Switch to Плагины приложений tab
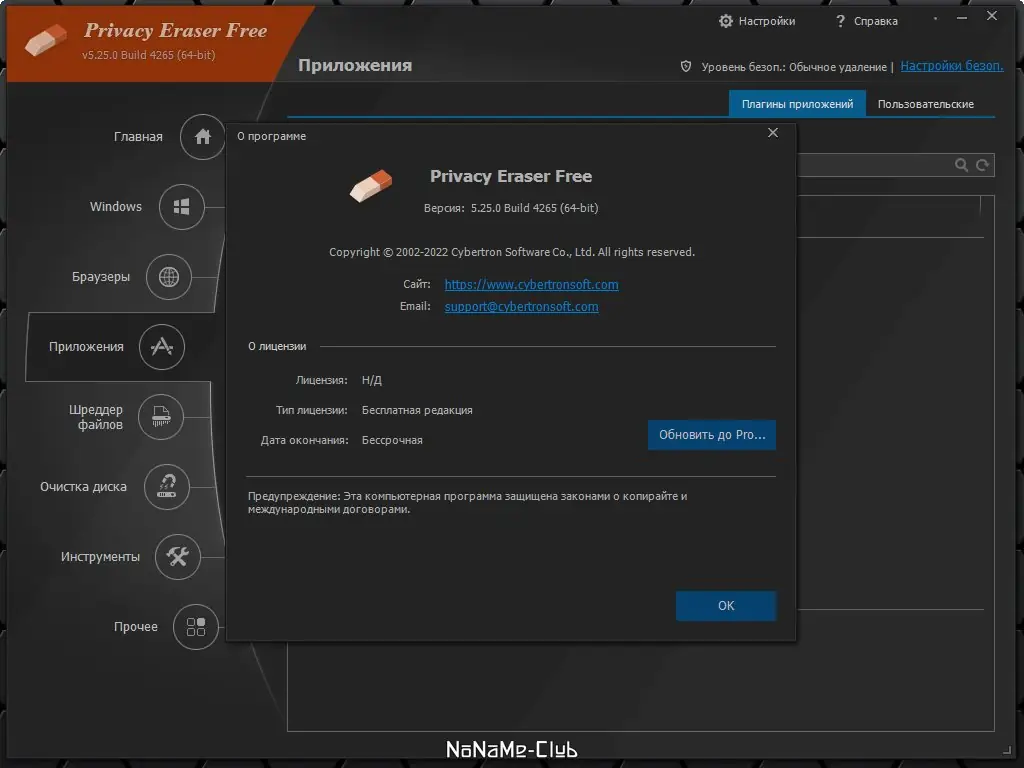 tap(797, 104)
